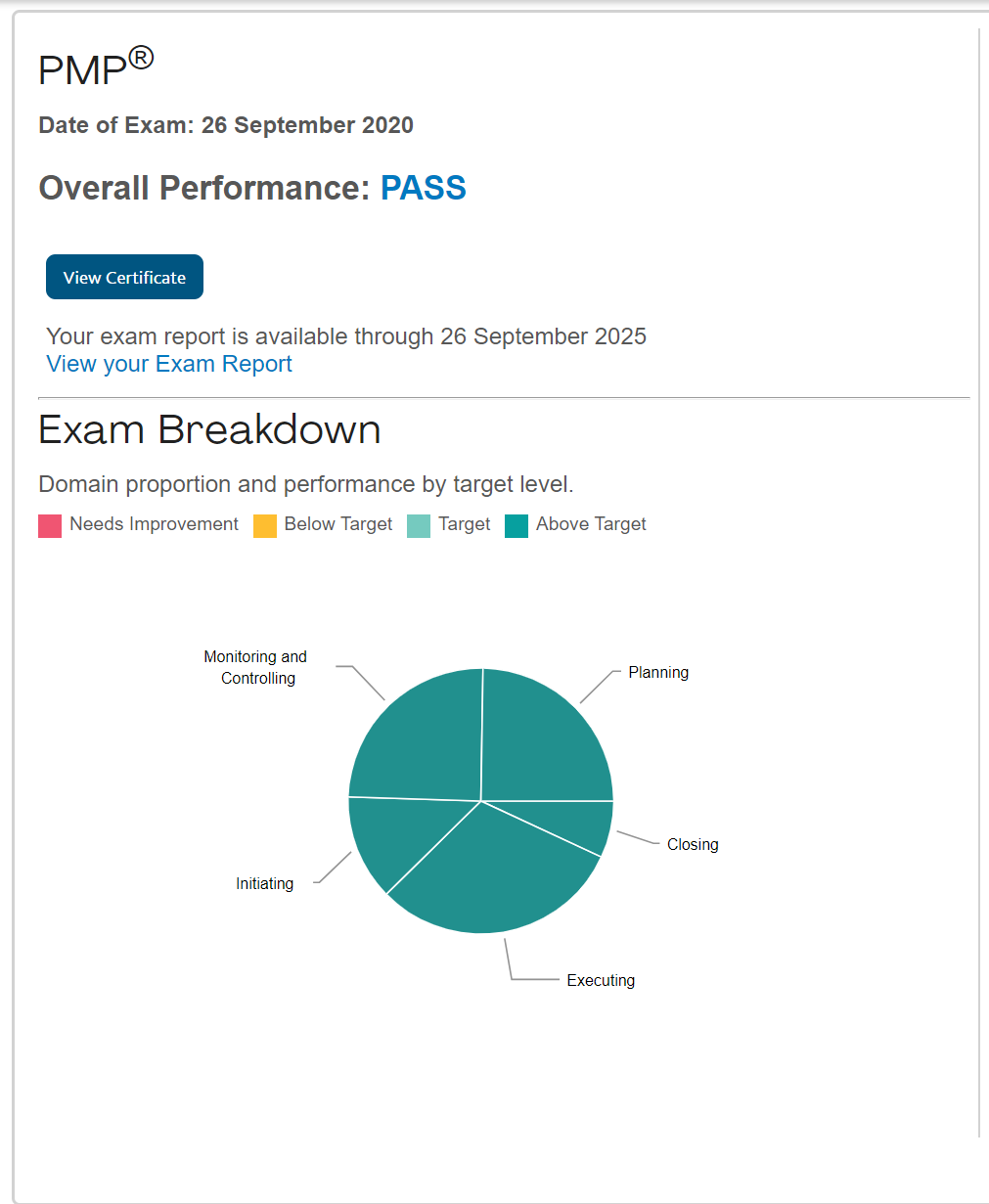
Task: Click the vertical scrollbar on the right
Action: [979, 583]
